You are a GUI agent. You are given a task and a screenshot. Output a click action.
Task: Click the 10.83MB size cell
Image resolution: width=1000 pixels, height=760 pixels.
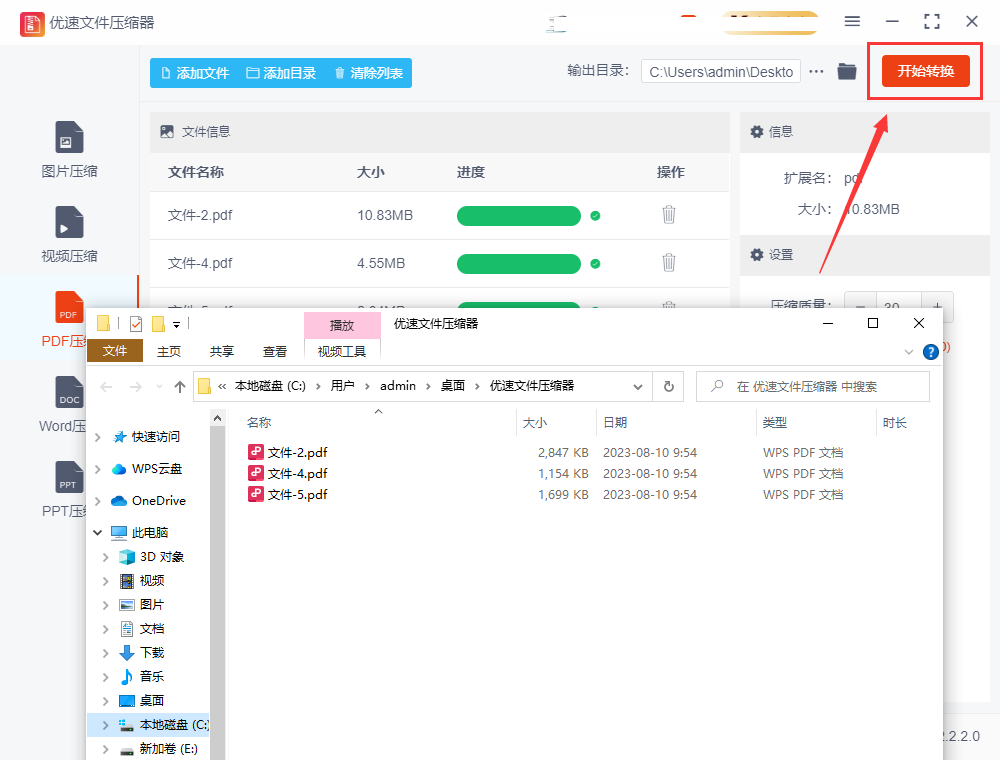(385, 215)
